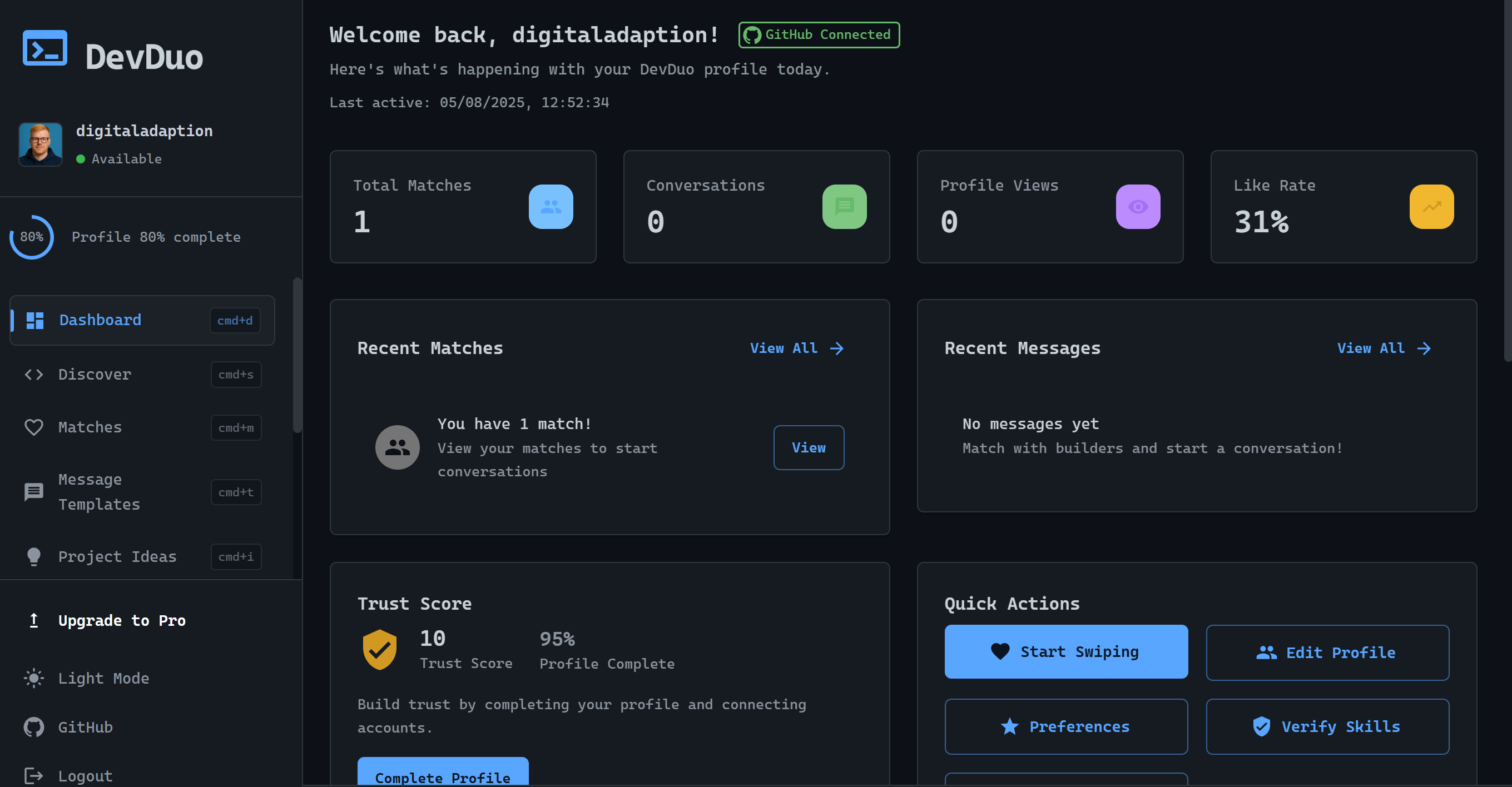Click the Dashboard grid icon

coord(35,320)
